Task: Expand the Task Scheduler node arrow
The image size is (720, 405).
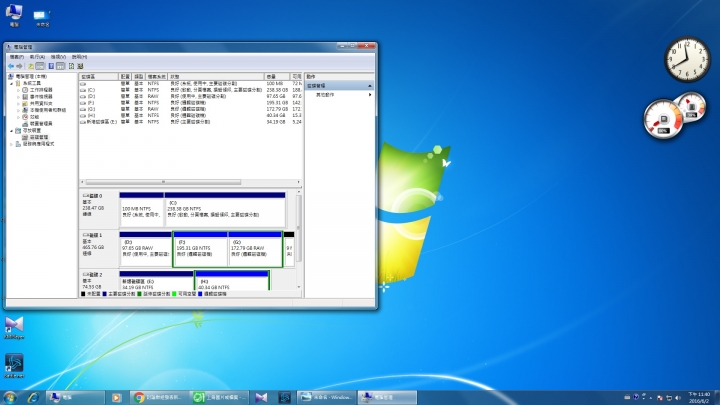Action: 18,90
